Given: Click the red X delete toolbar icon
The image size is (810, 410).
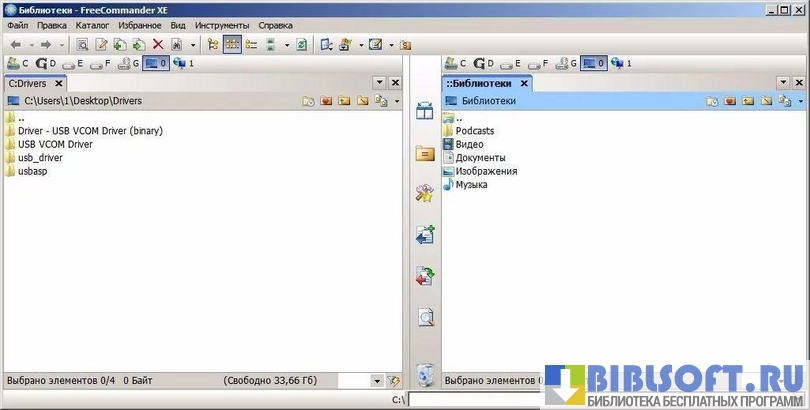Looking at the screenshot, I should point(157,44).
